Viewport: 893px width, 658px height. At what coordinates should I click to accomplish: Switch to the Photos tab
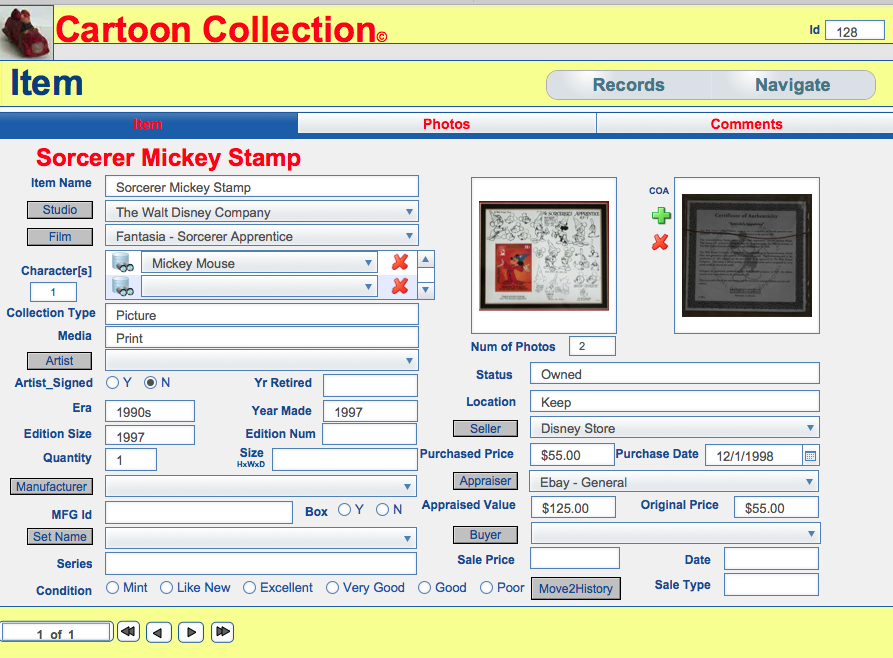446,124
